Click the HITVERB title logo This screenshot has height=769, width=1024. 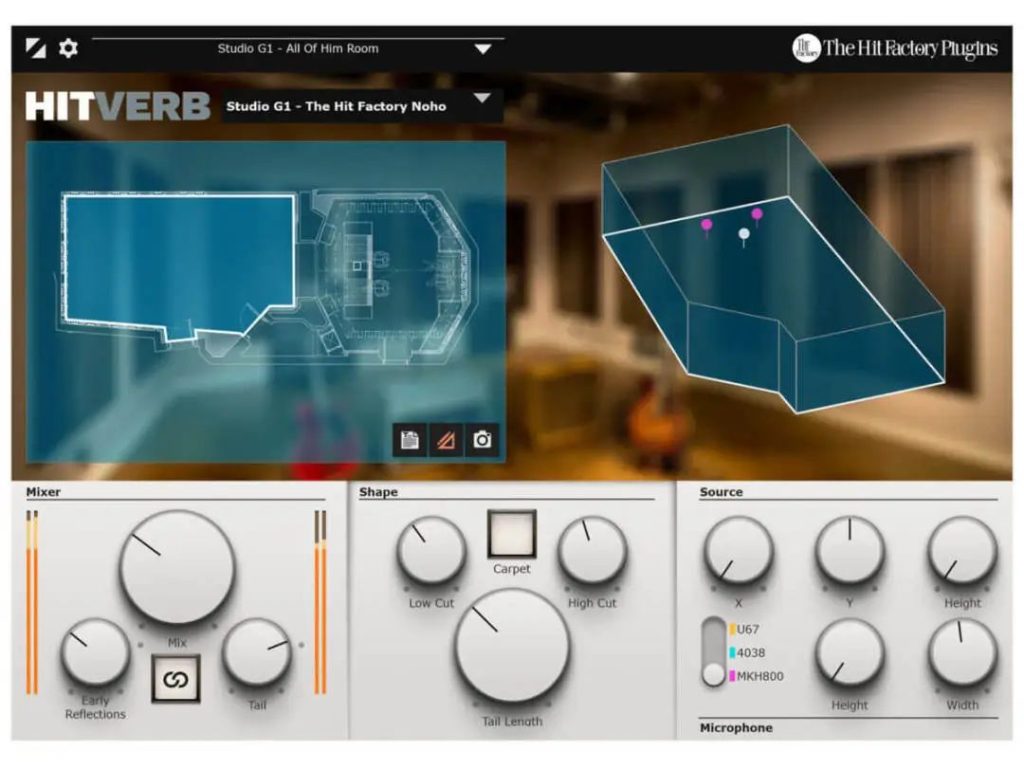click(x=118, y=106)
